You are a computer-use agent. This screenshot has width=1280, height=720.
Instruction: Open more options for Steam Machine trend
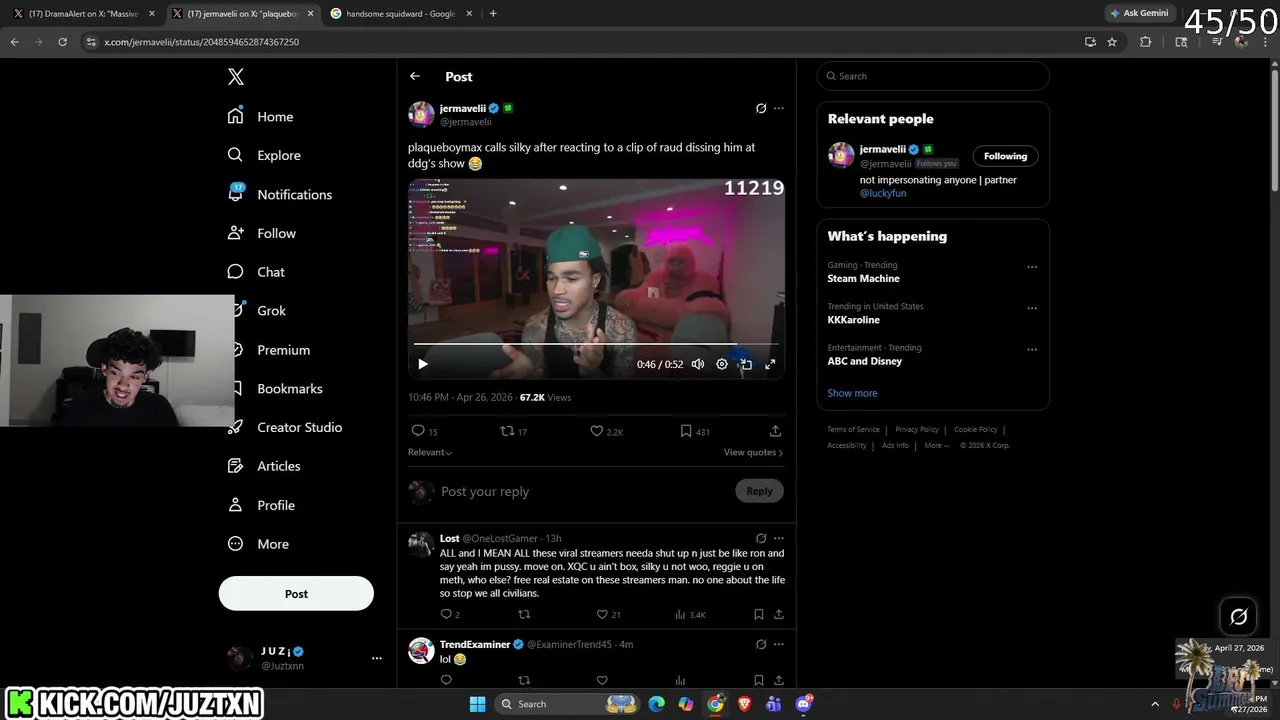coord(1032,267)
